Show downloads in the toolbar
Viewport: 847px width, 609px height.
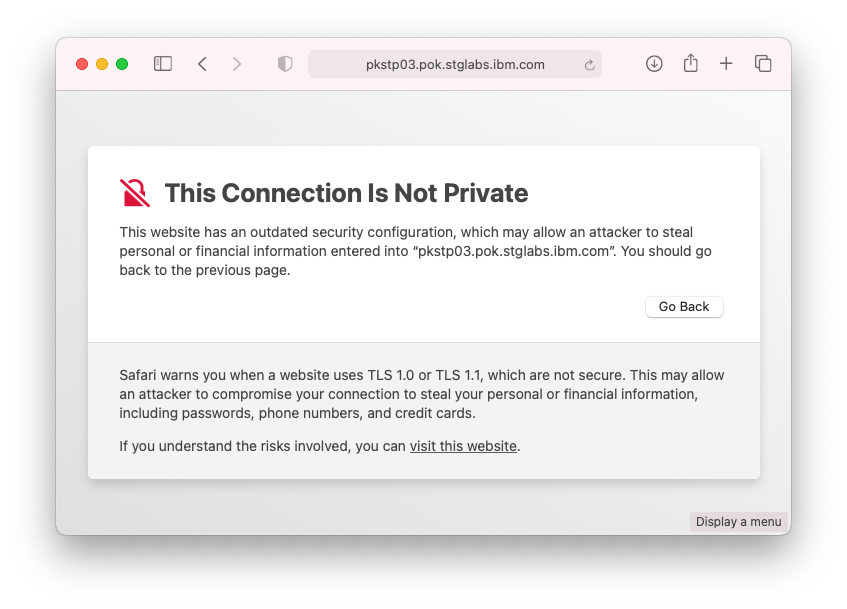(654, 64)
